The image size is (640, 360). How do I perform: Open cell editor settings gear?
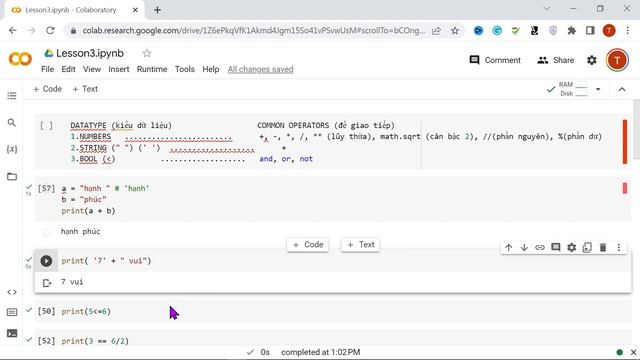(x=571, y=247)
